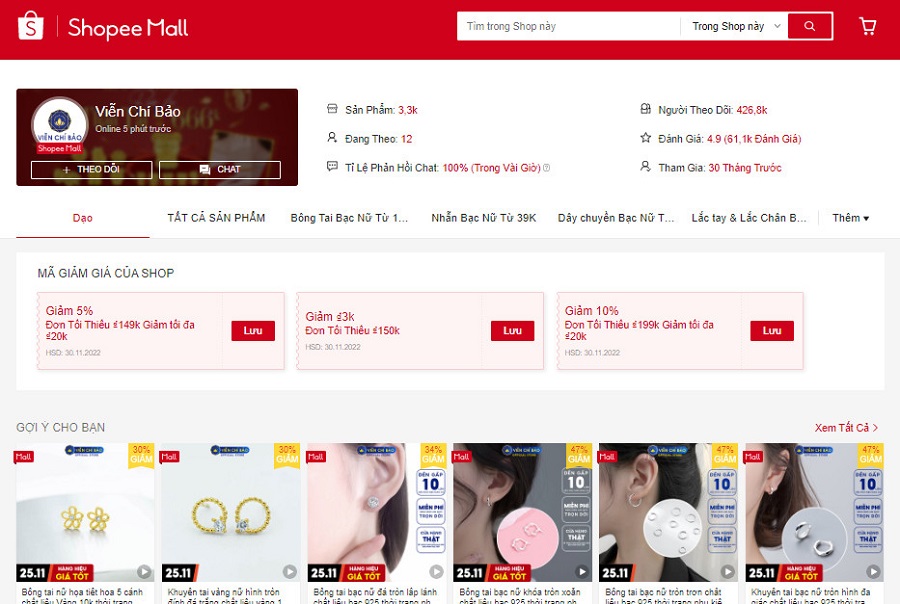
Task: Open 'Xem Tất Cả' chevron link
Action: (846, 428)
